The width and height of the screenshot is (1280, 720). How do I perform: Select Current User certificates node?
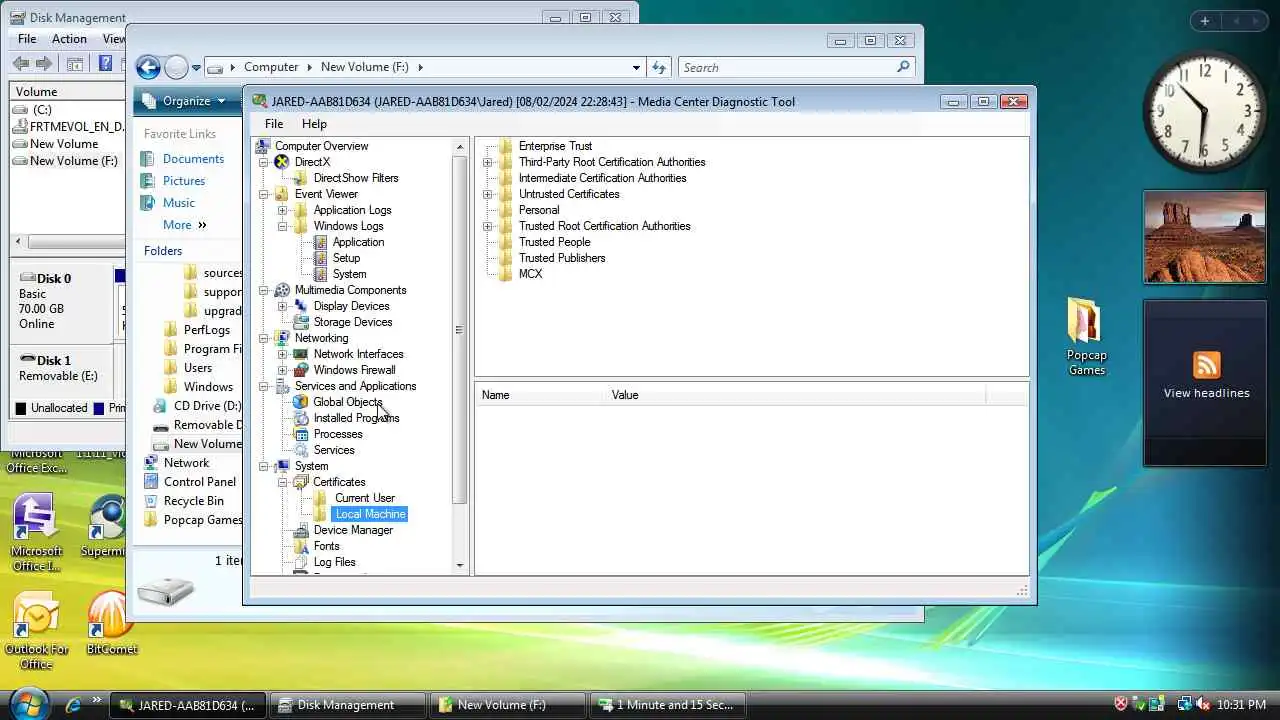point(365,498)
